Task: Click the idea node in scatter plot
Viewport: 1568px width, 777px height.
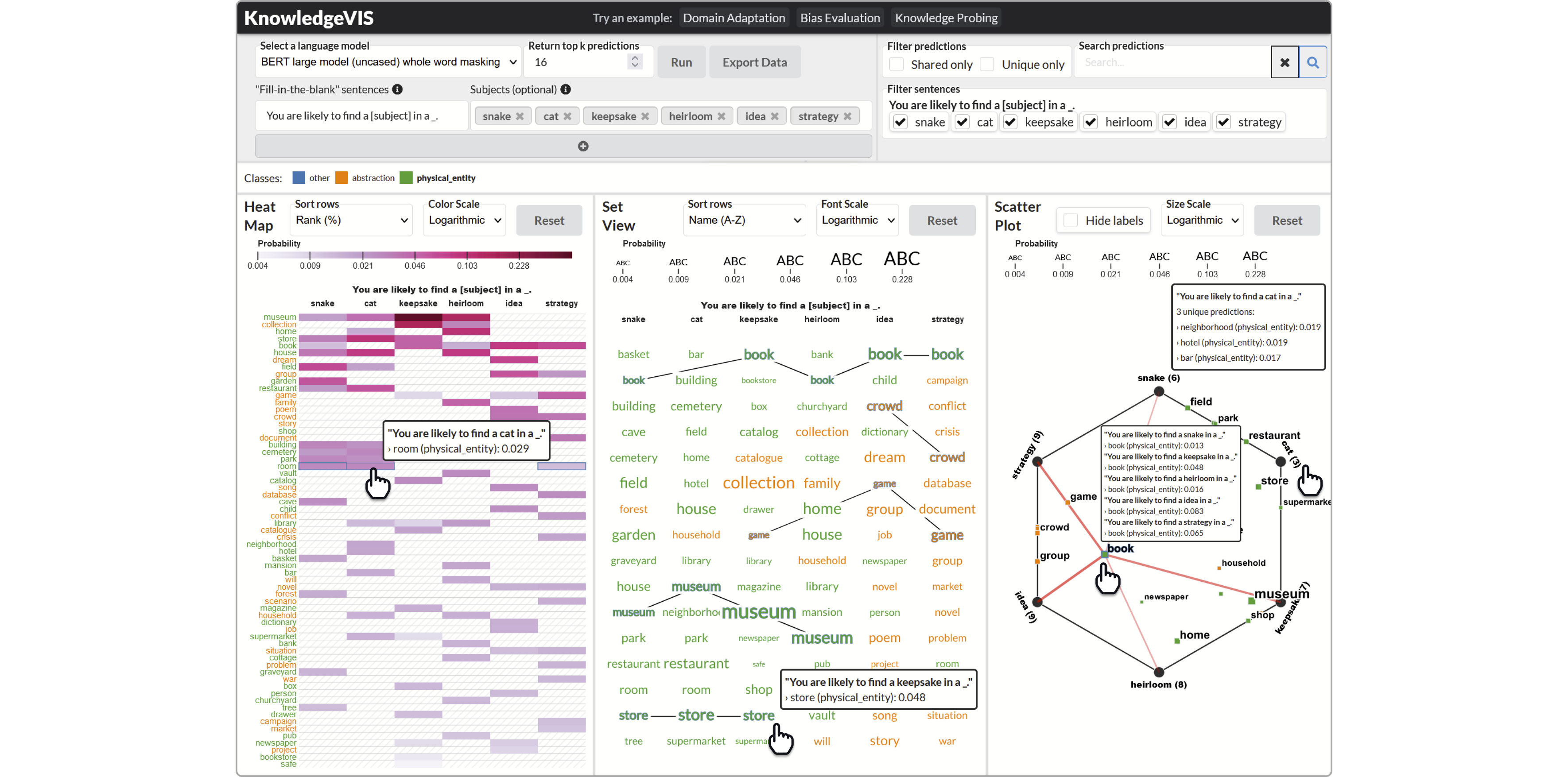Action: (x=1038, y=603)
